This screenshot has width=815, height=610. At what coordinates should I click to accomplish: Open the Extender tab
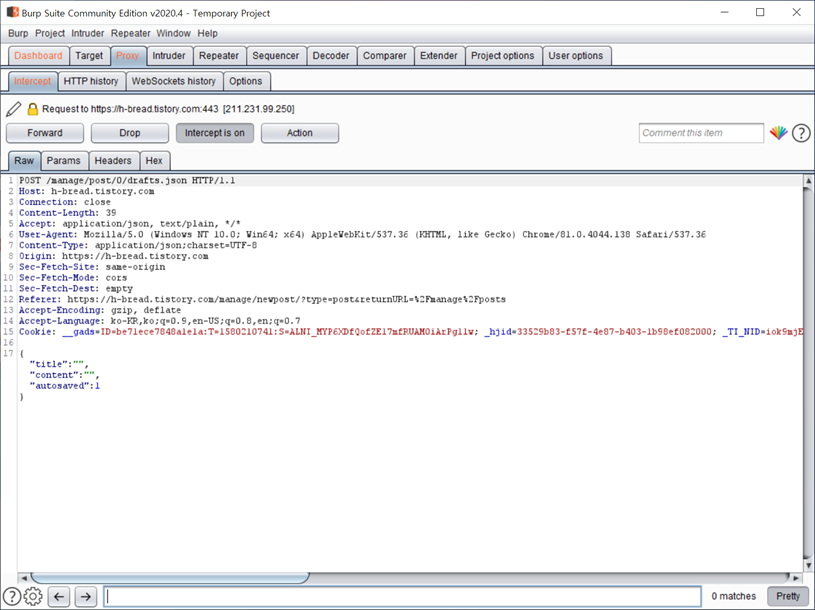pos(439,56)
